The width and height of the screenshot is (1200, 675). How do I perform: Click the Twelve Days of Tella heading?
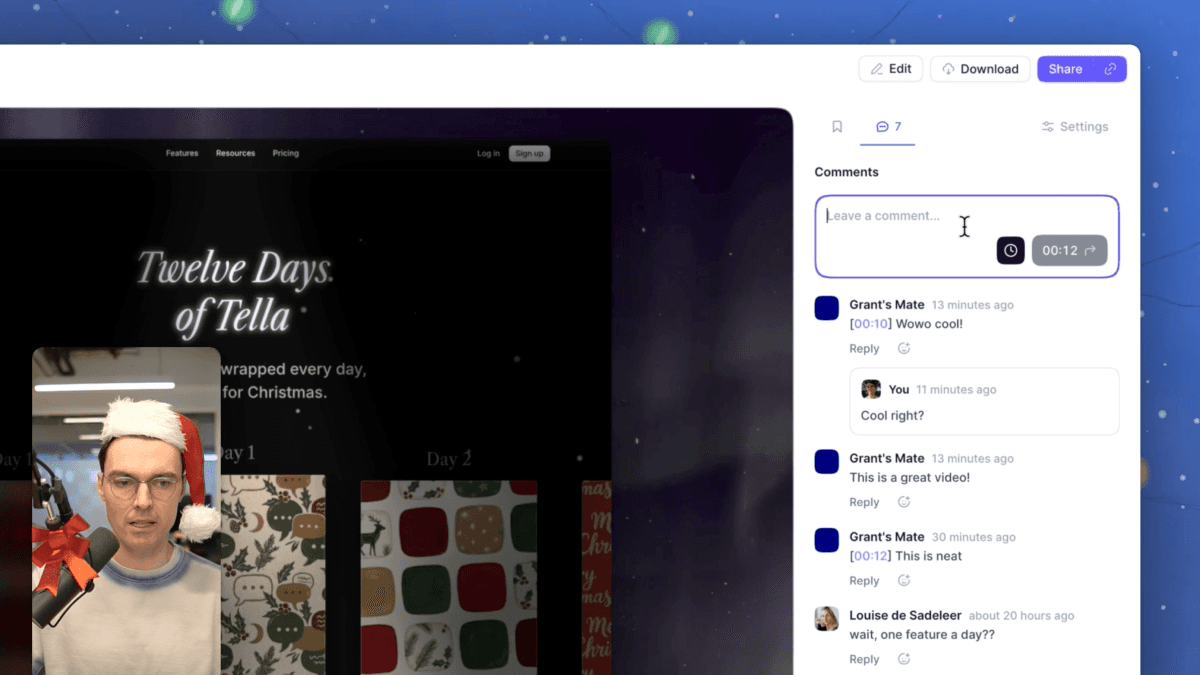(234, 291)
